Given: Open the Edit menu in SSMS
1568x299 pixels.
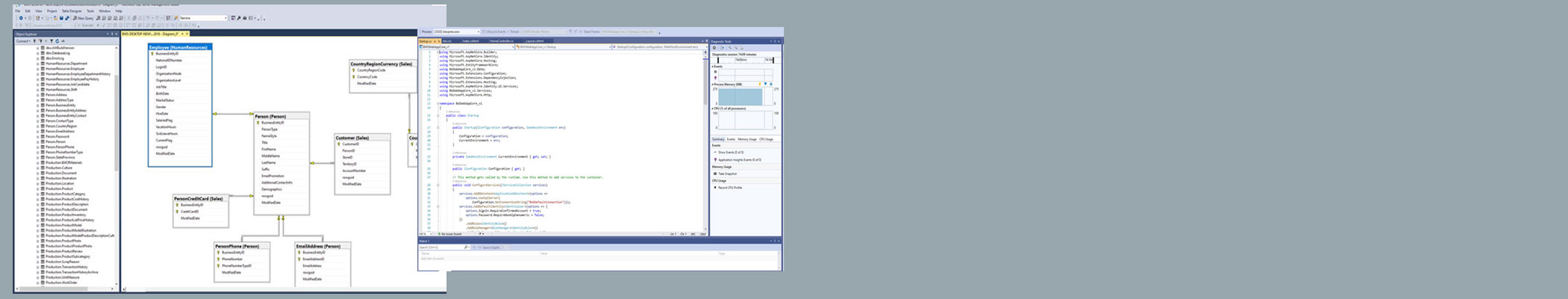Looking at the screenshot, I should [28, 11].
